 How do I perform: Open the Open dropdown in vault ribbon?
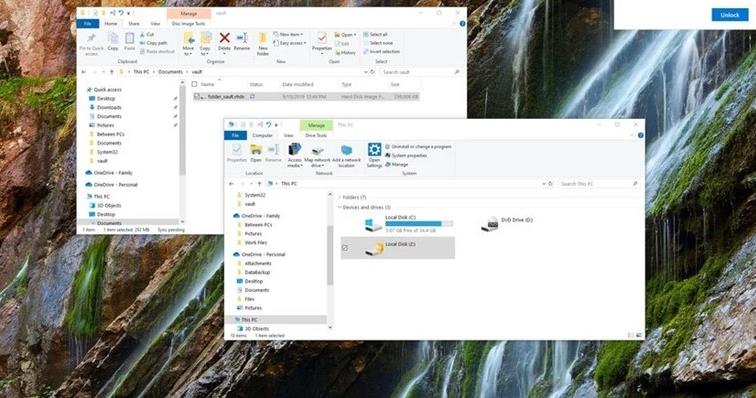tap(346, 35)
